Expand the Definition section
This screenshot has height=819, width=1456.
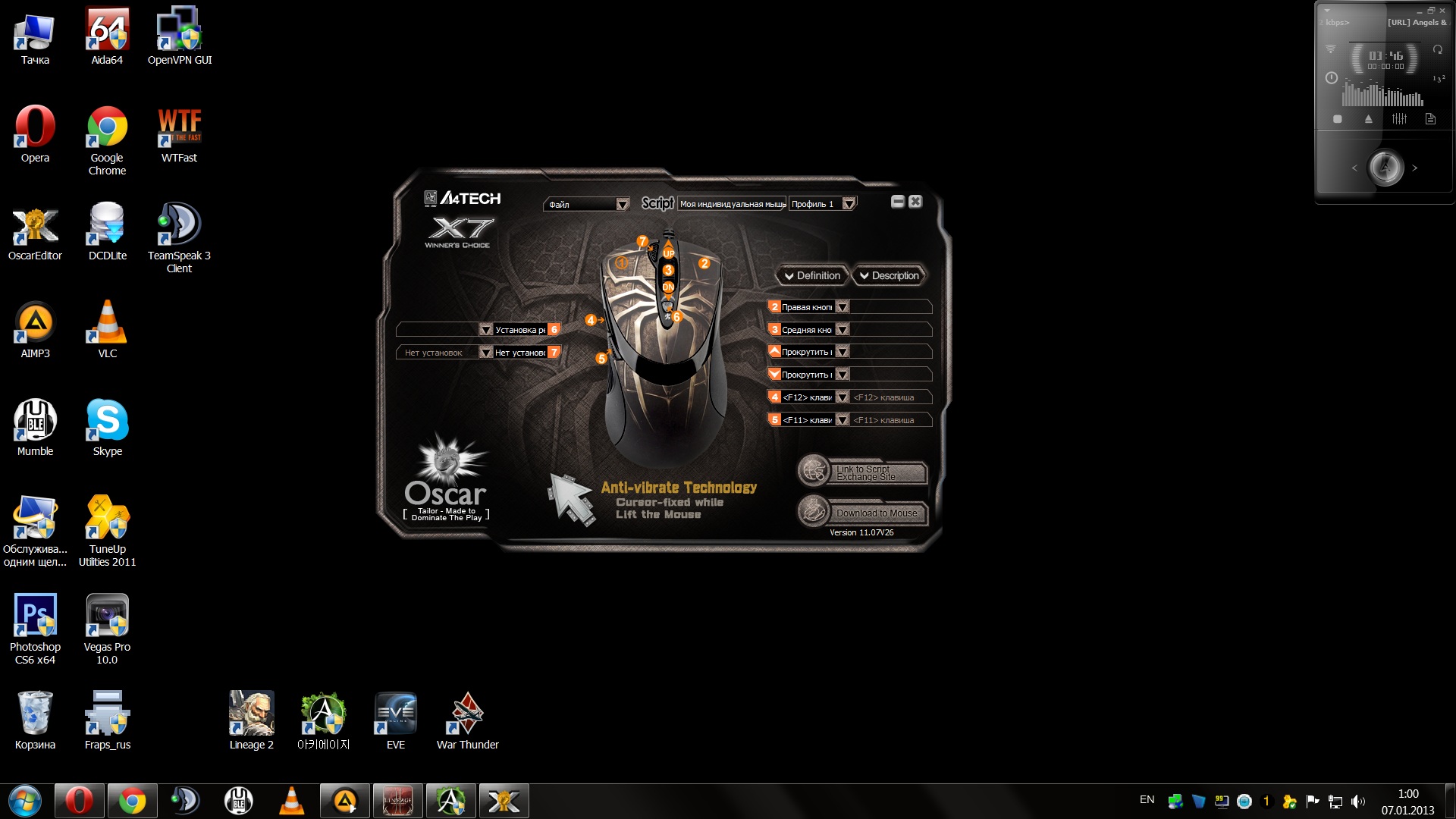click(x=811, y=276)
